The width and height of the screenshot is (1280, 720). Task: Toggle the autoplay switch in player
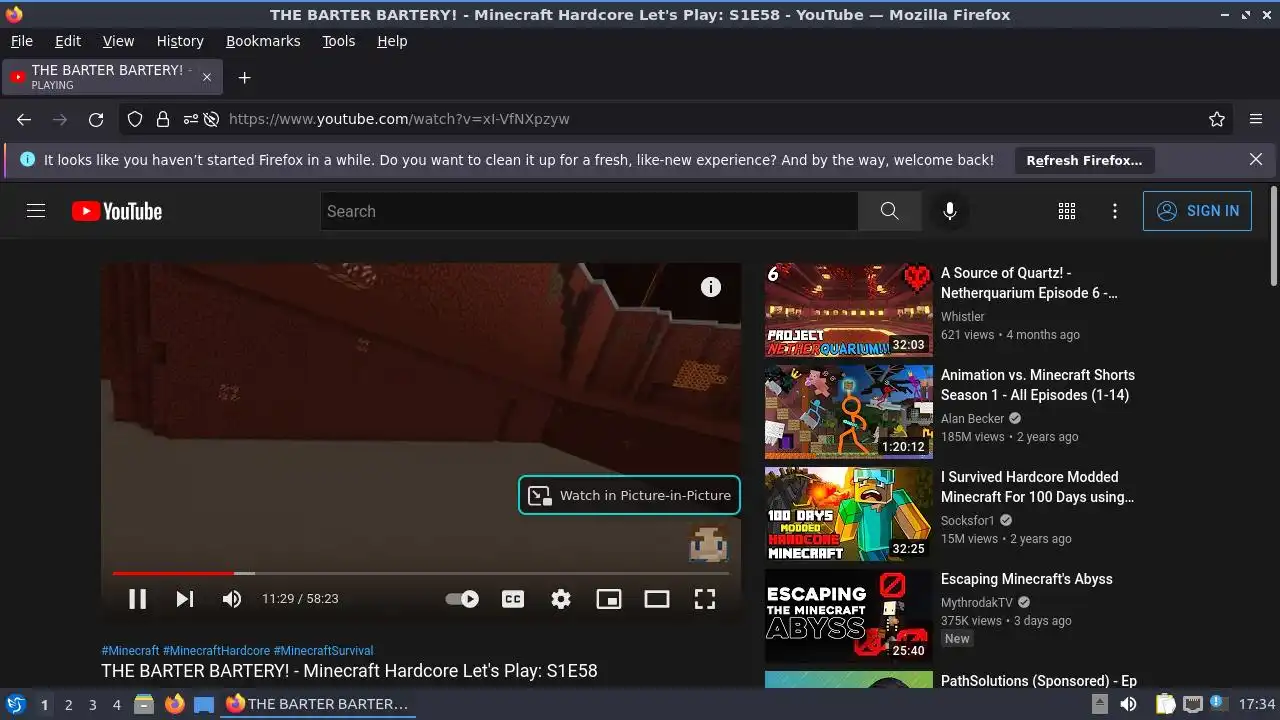click(x=462, y=599)
